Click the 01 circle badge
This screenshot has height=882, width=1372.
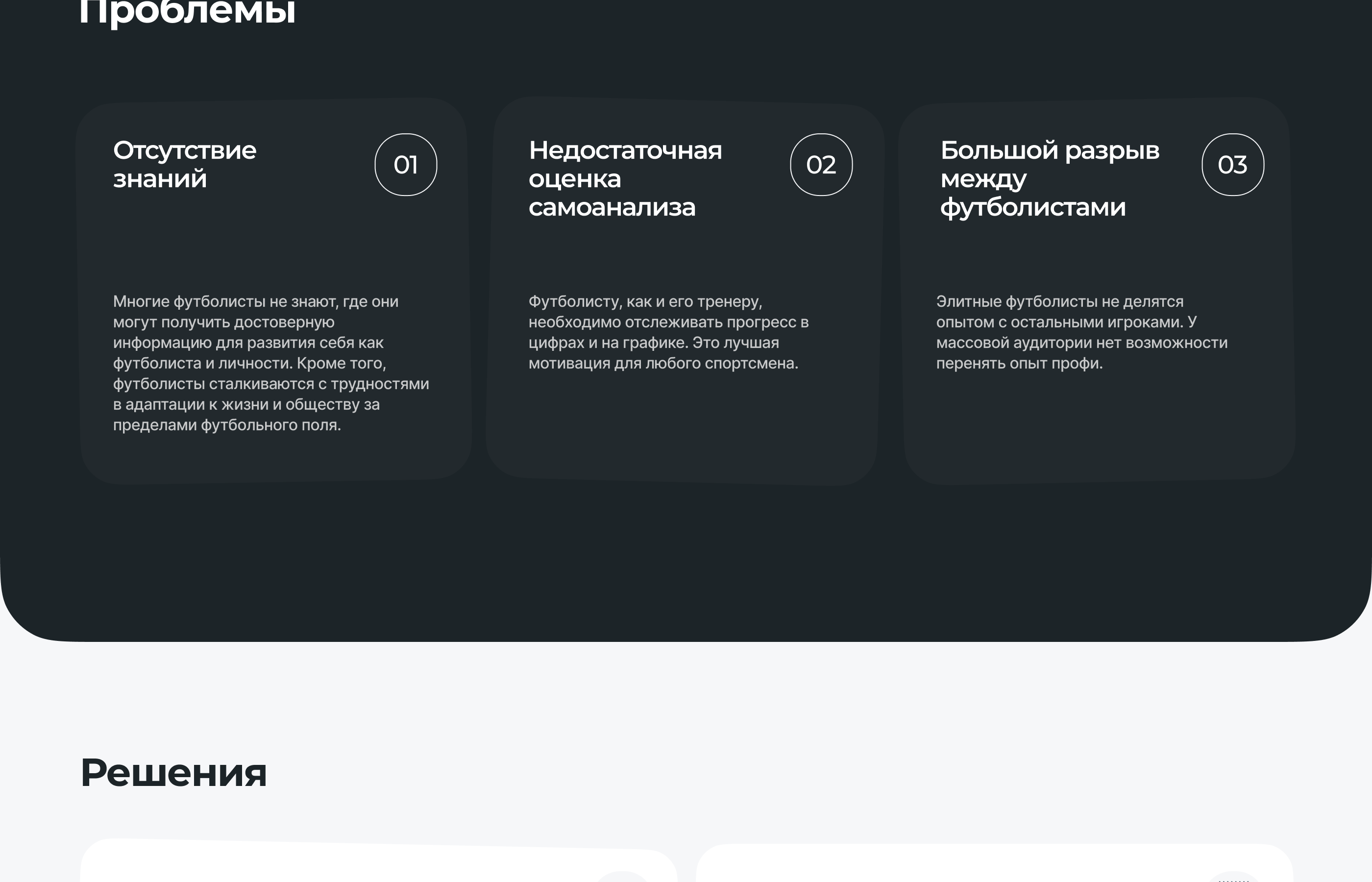405,165
